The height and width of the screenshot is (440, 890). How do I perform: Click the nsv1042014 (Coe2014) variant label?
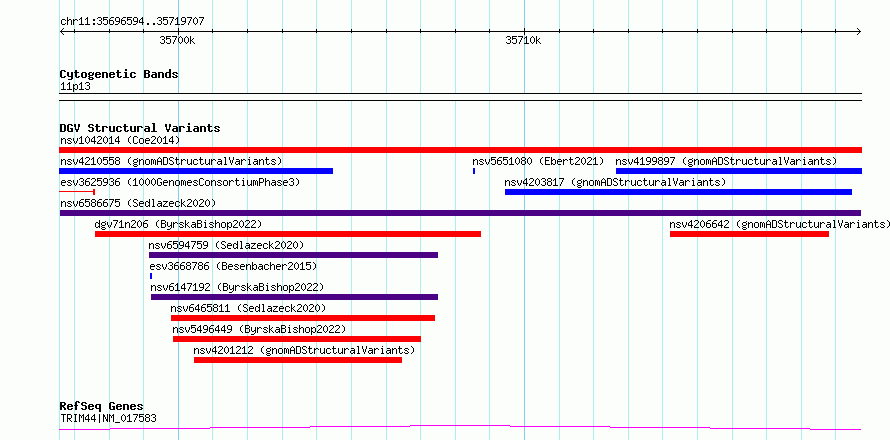120,140
